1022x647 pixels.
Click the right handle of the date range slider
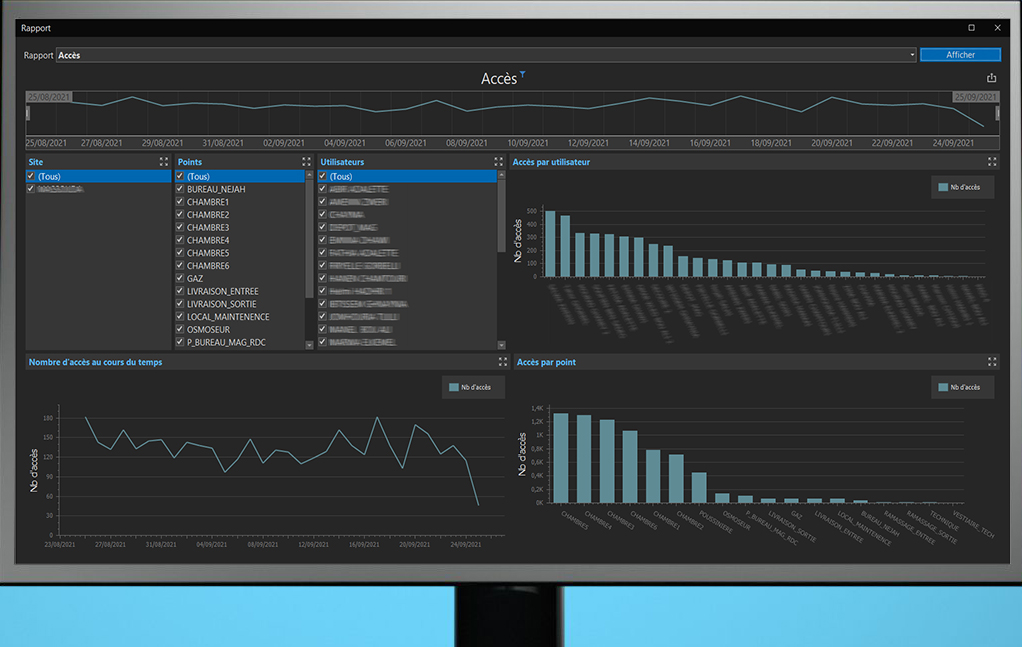997,113
